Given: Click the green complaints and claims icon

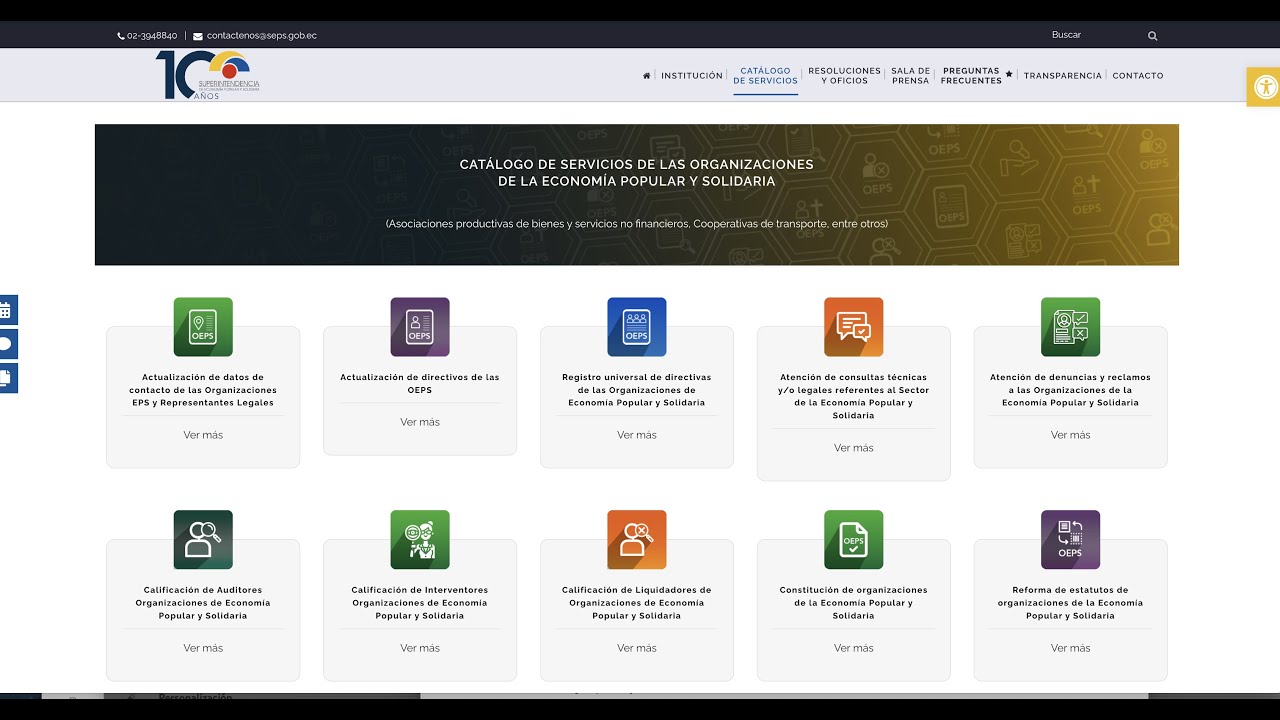Looking at the screenshot, I should 1070,327.
